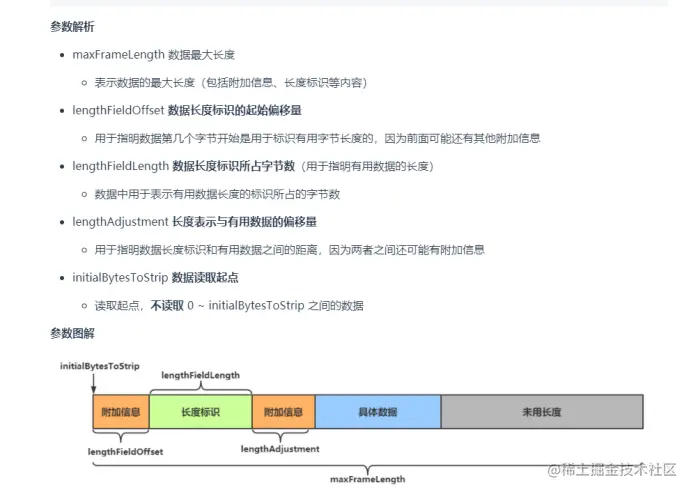Click the lengthFieldLength label above diagram

(x=200, y=375)
